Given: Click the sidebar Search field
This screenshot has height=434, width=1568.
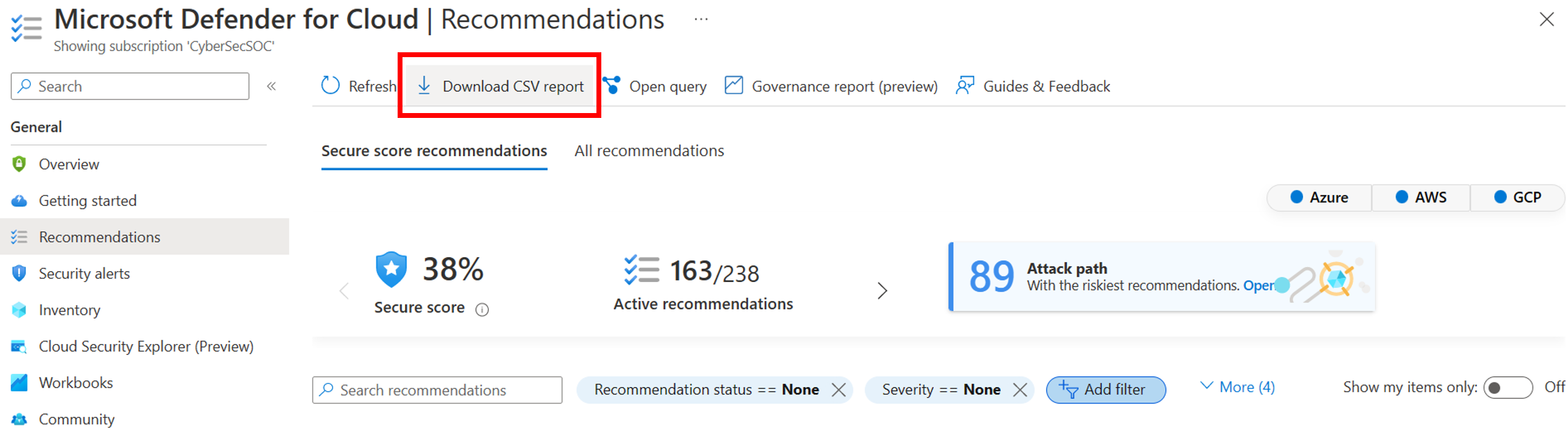Looking at the screenshot, I should click(130, 86).
